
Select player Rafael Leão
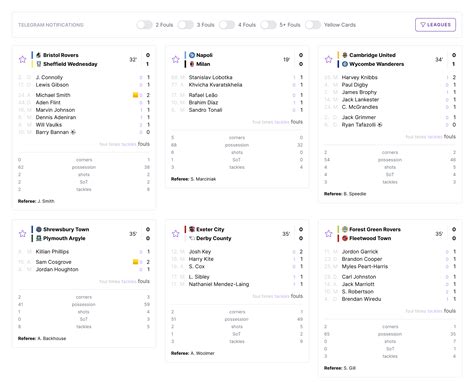click(x=203, y=95)
